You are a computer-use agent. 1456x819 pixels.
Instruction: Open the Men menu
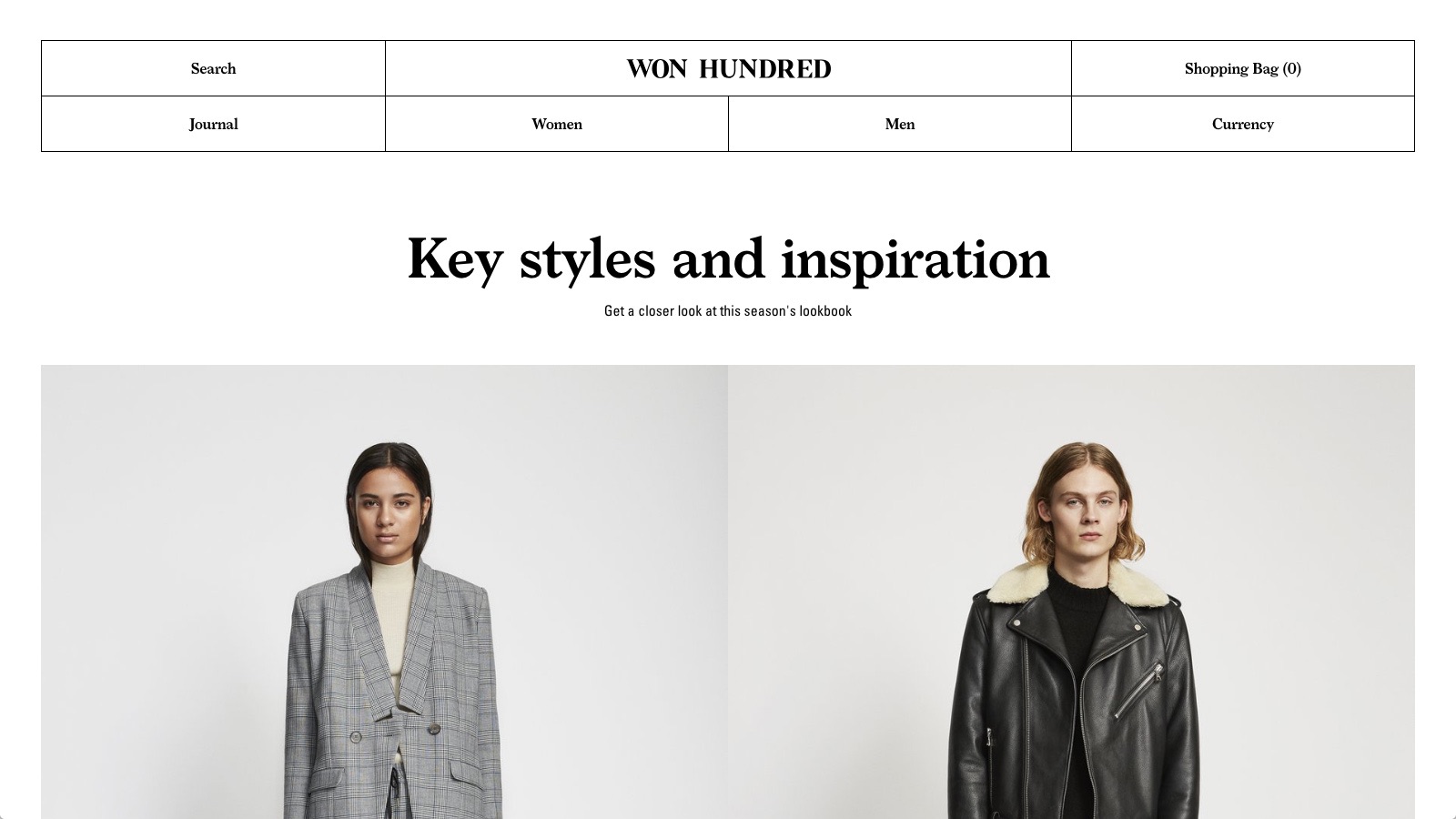(900, 124)
